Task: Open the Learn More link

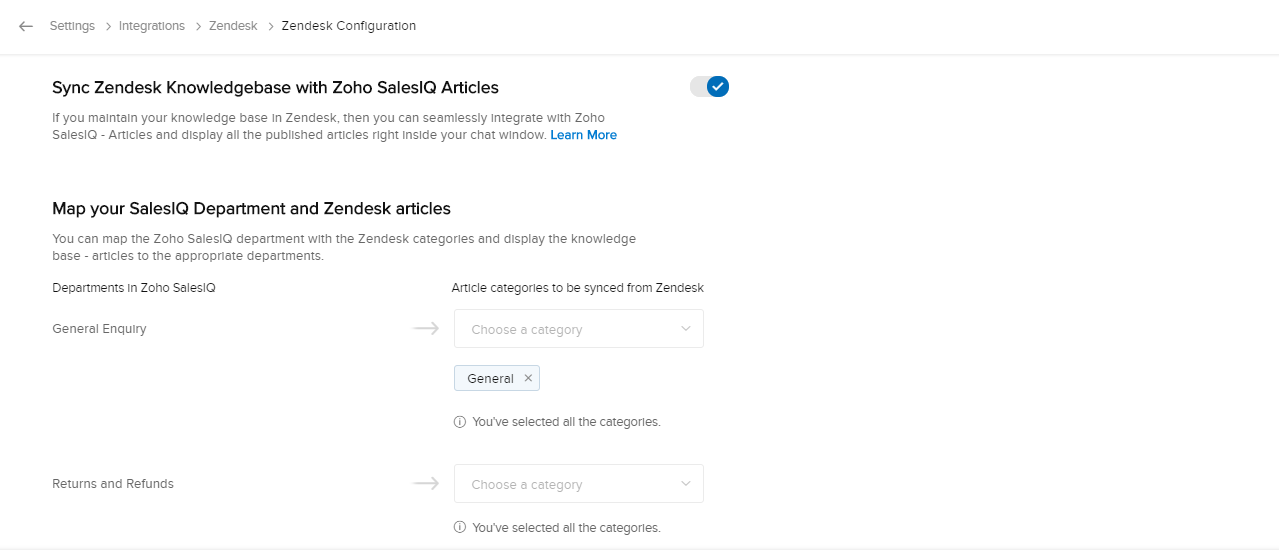Action: pos(583,135)
